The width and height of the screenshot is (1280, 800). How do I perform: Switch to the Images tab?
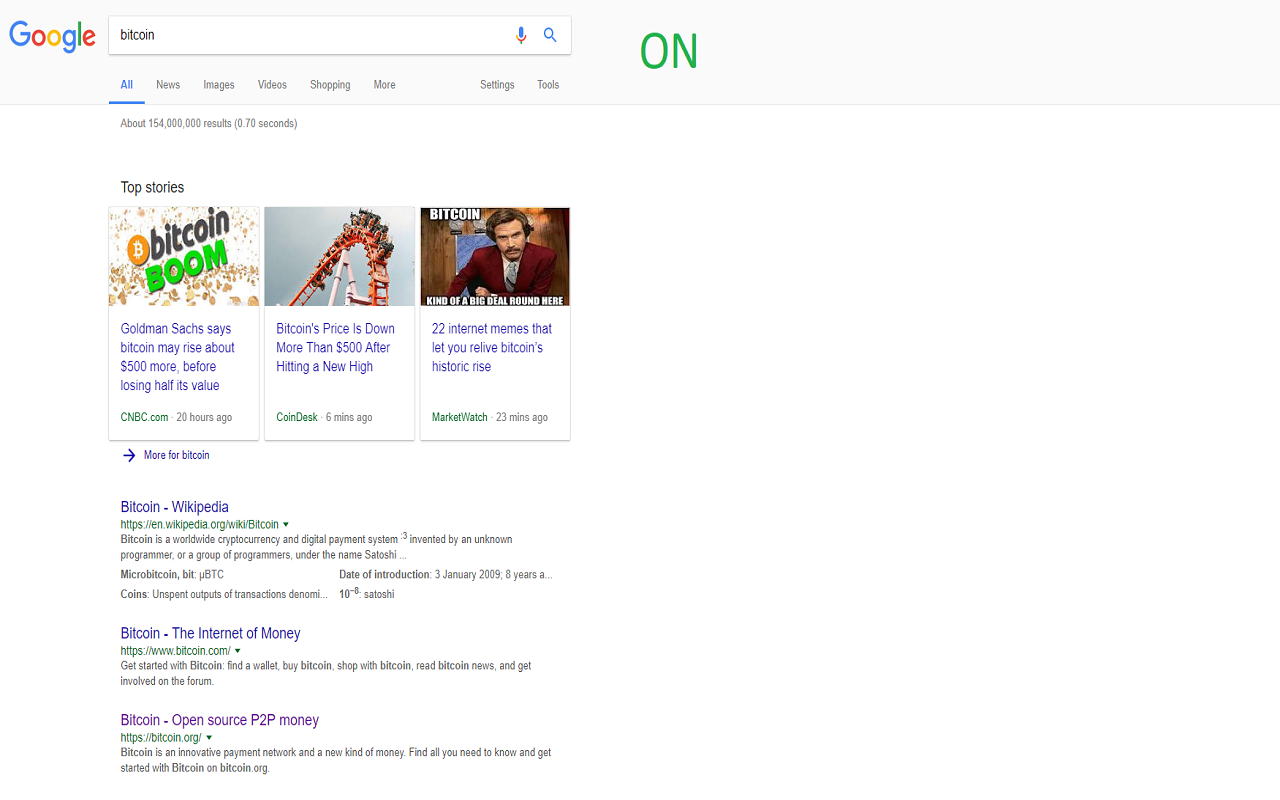click(219, 85)
